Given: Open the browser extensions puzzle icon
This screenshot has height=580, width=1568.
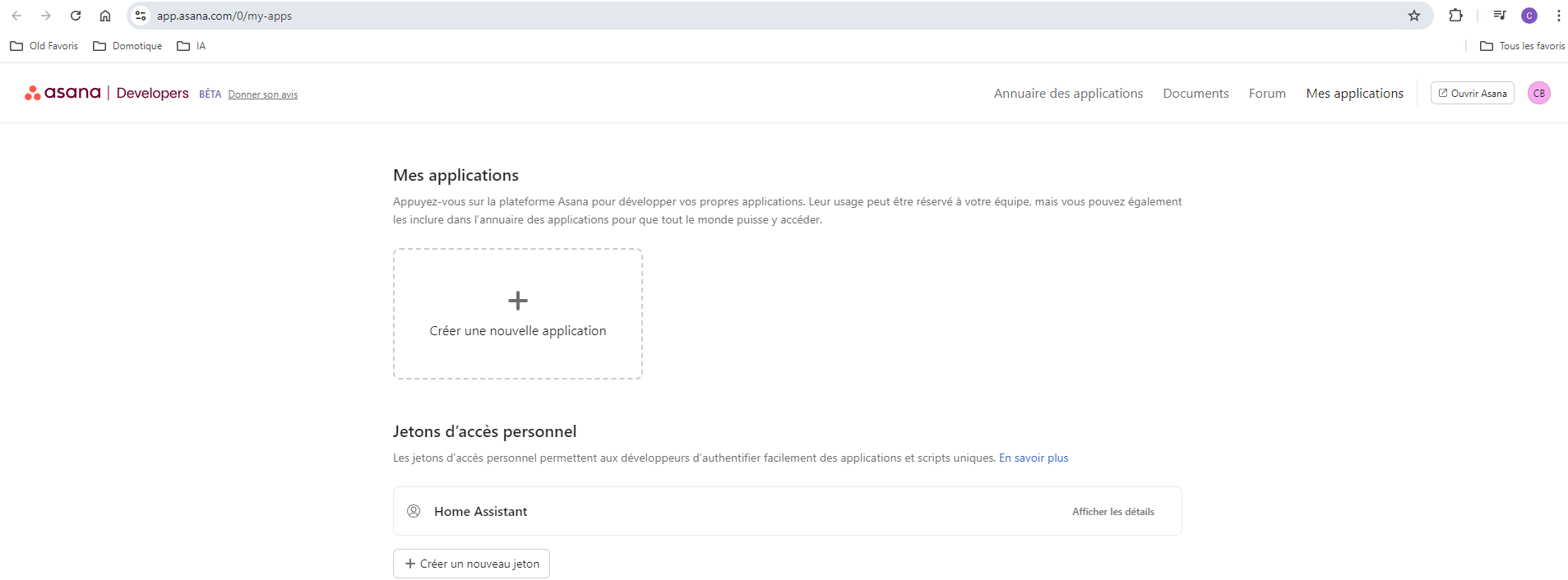Looking at the screenshot, I should (x=1455, y=16).
